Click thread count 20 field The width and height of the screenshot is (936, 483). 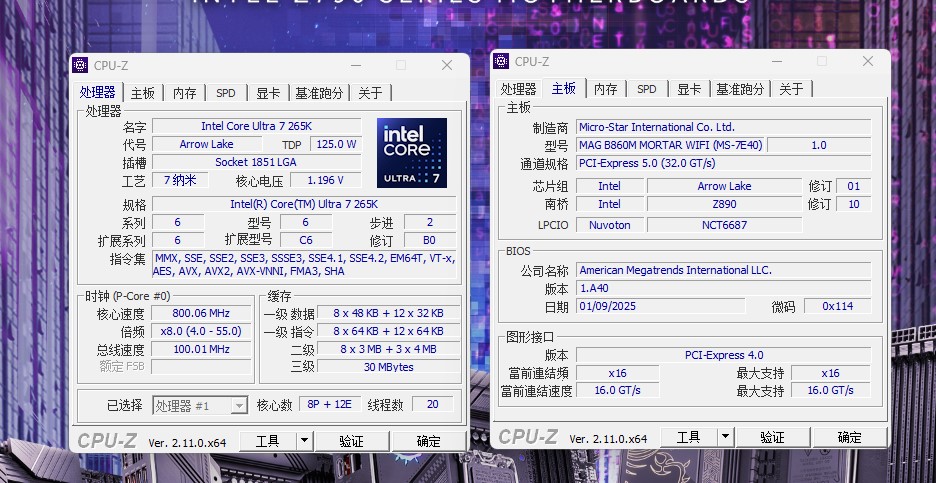433,404
